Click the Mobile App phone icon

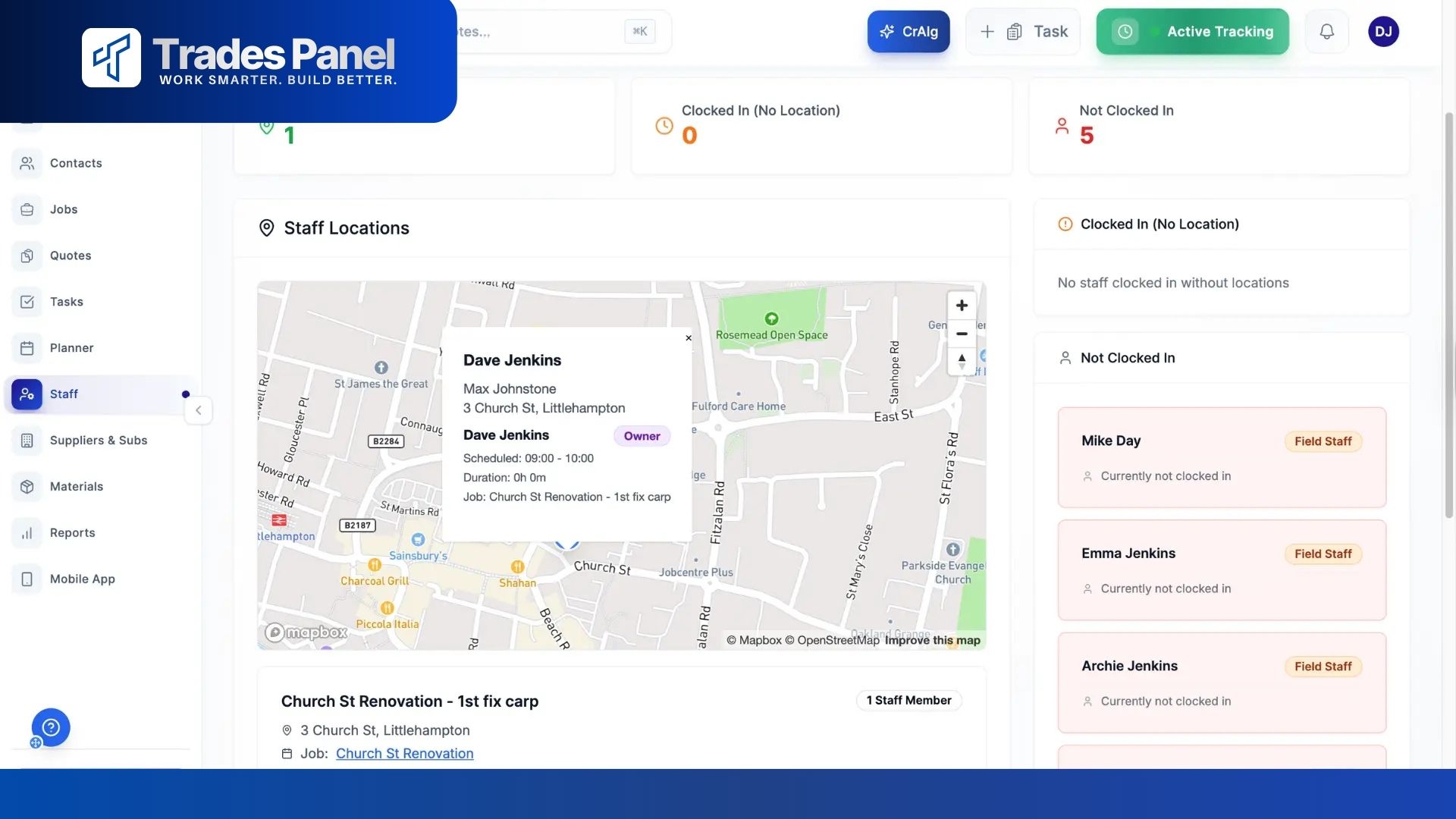coord(27,579)
